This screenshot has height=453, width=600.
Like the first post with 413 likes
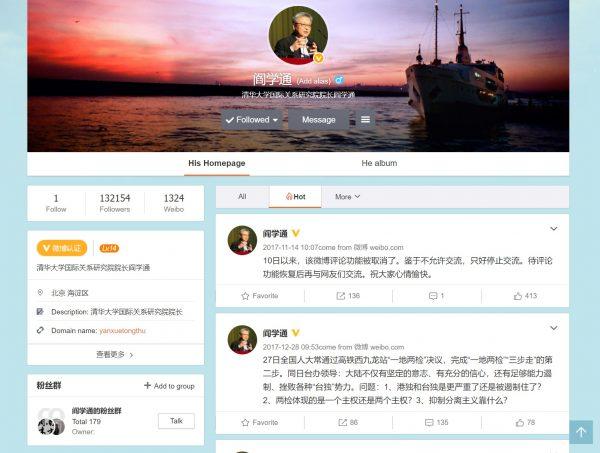point(525,296)
